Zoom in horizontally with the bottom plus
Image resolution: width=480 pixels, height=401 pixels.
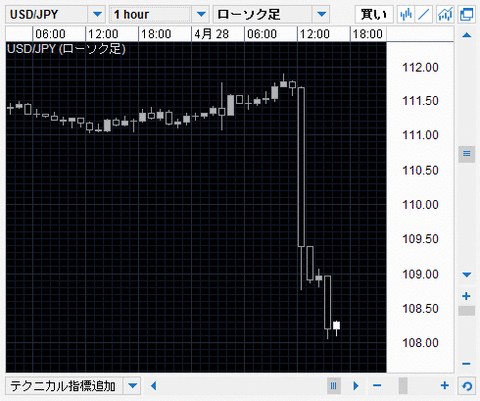pos(444,386)
